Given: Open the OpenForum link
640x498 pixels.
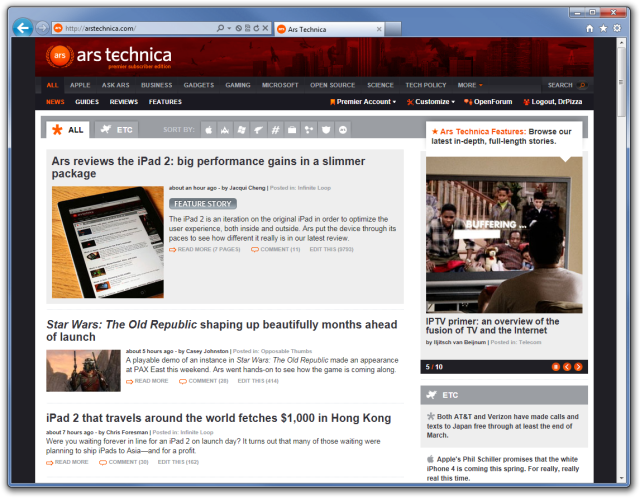Looking at the screenshot, I should point(488,102).
